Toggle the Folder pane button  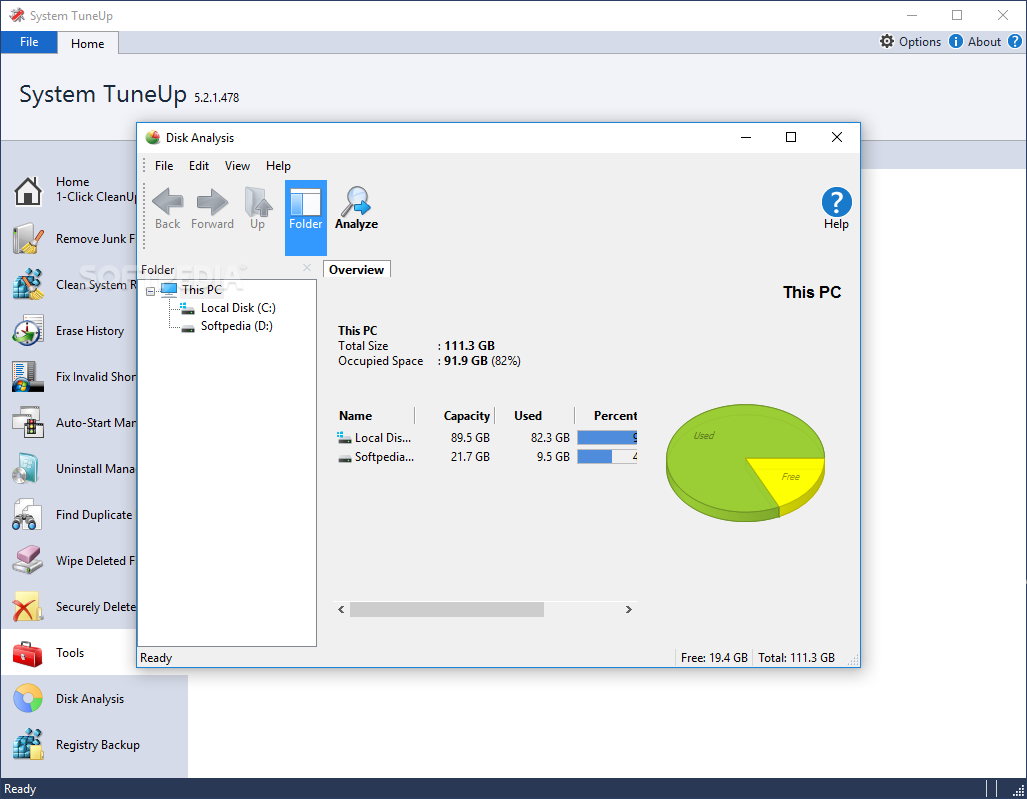305,217
